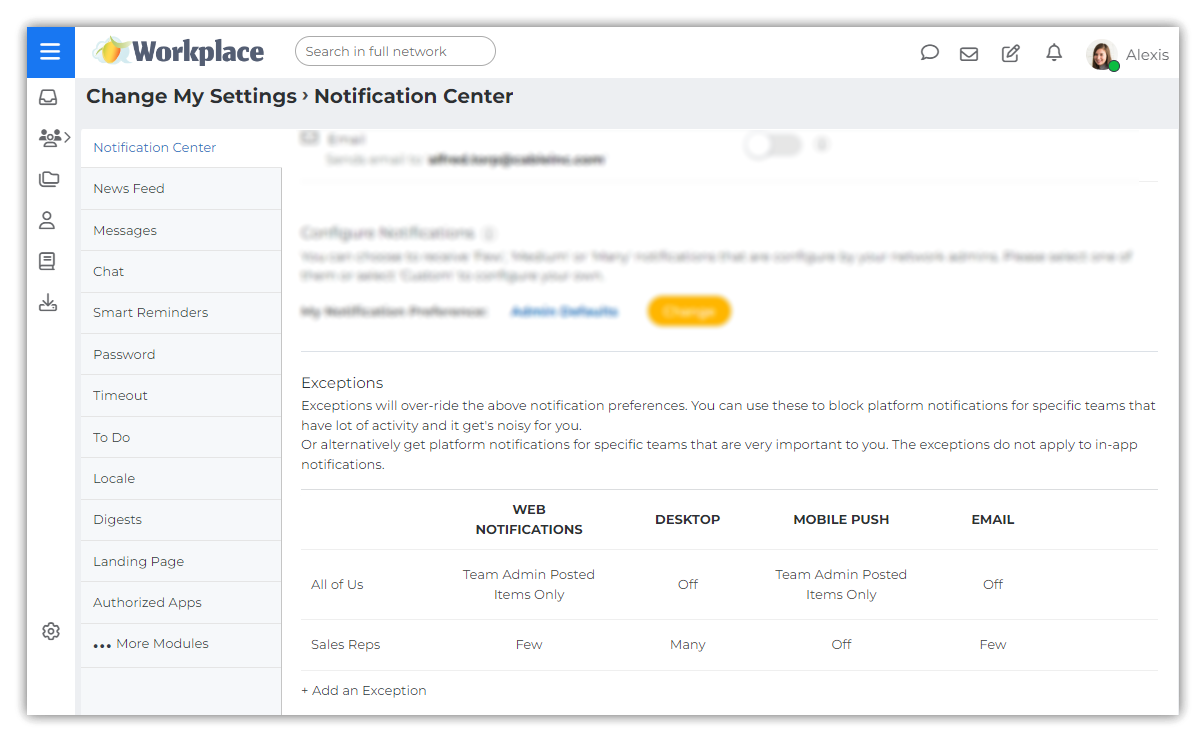
Task: Open the inbox tray icon in sidebar
Action: pos(48,98)
